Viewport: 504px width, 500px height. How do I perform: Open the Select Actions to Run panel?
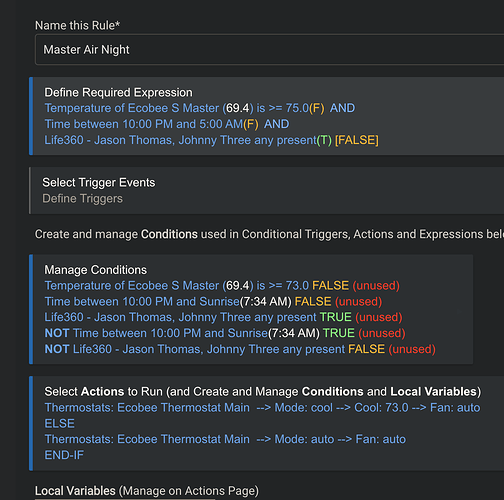click(x=263, y=391)
